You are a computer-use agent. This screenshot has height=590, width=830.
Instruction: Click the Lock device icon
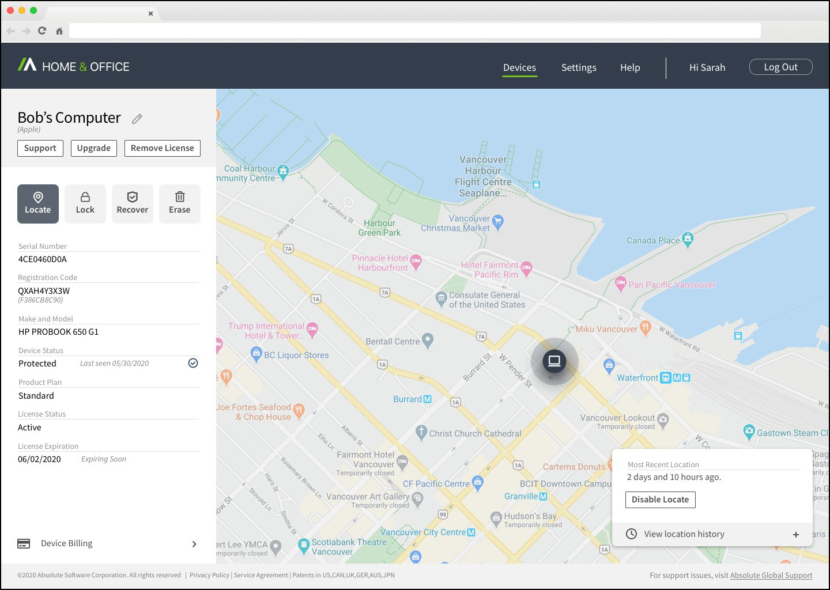(x=85, y=197)
